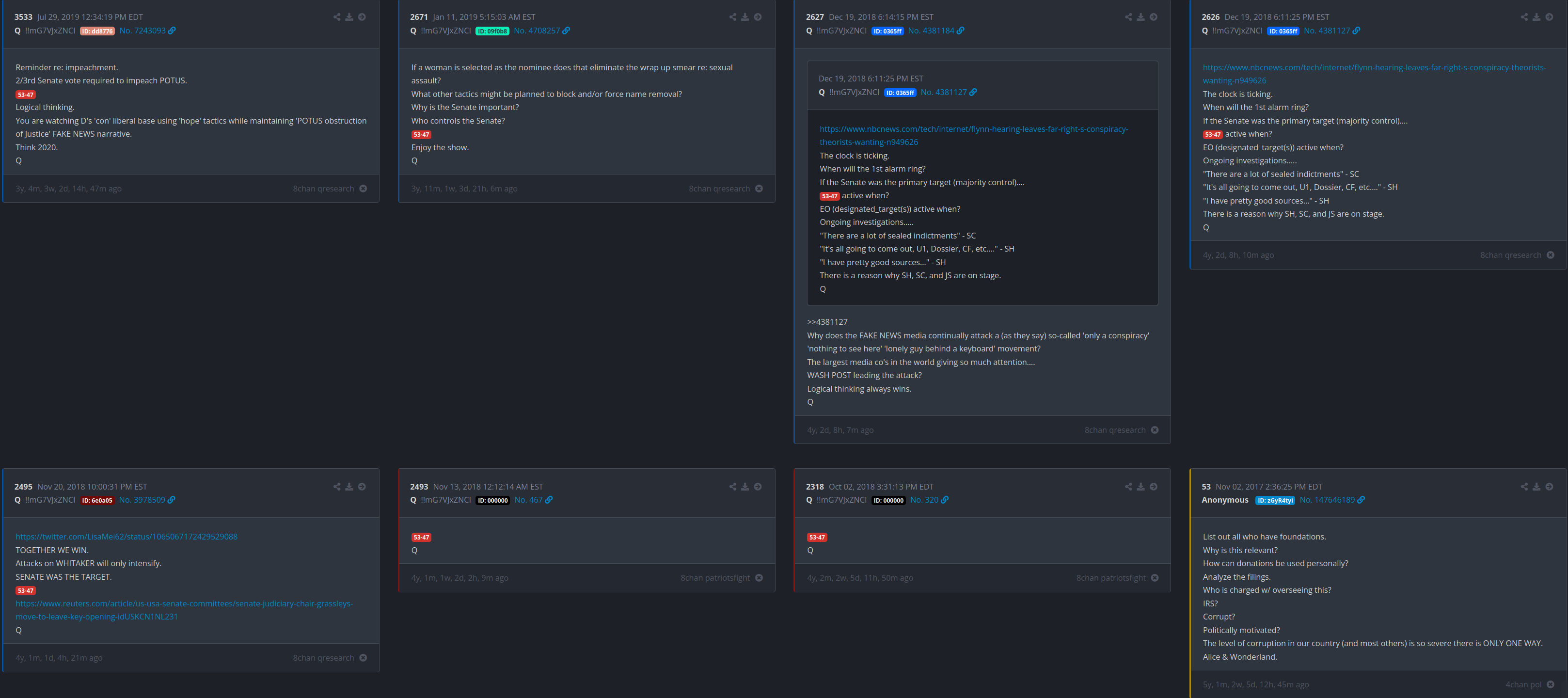Click X icon beside 8chan qresearch on post 2495

click(x=364, y=658)
